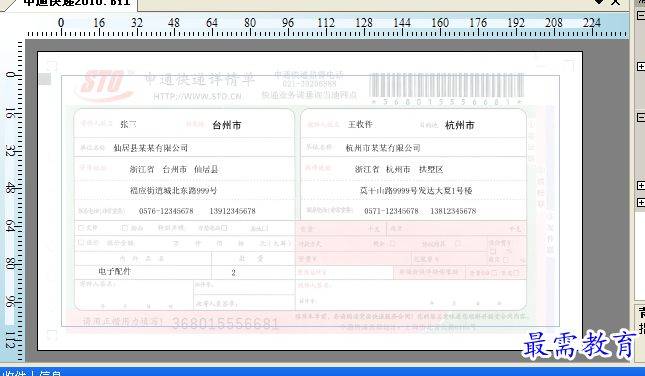
Task: Select destination city field 杭州市
Action: (460, 125)
